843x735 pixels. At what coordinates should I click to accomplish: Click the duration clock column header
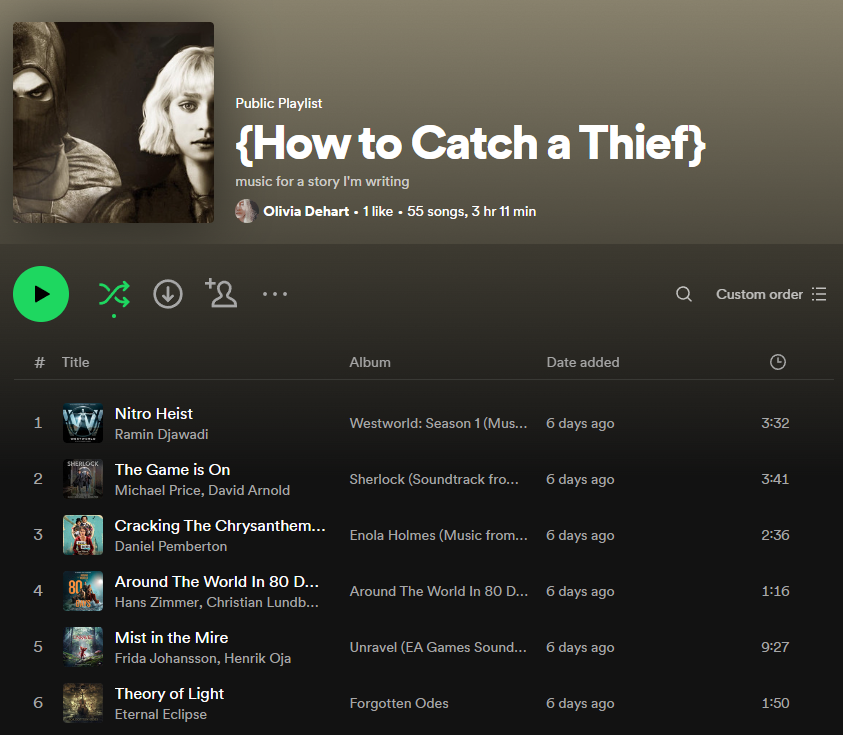tap(777, 362)
